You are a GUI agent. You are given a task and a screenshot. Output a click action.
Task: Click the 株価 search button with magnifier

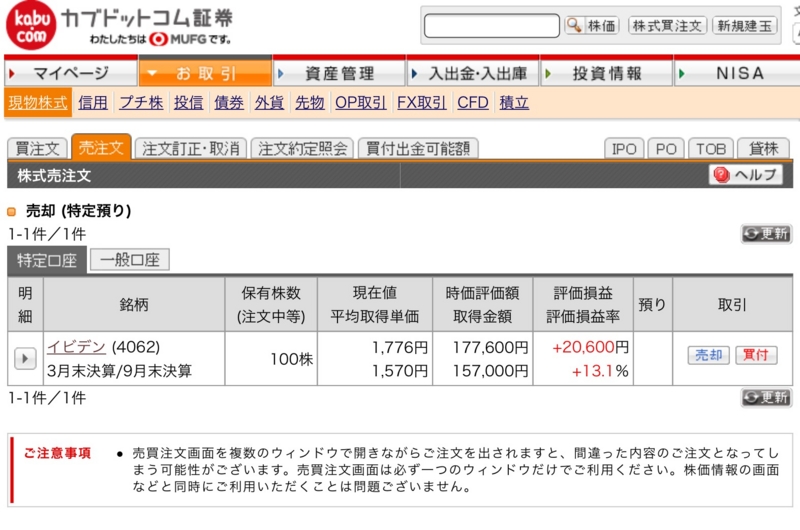point(592,26)
